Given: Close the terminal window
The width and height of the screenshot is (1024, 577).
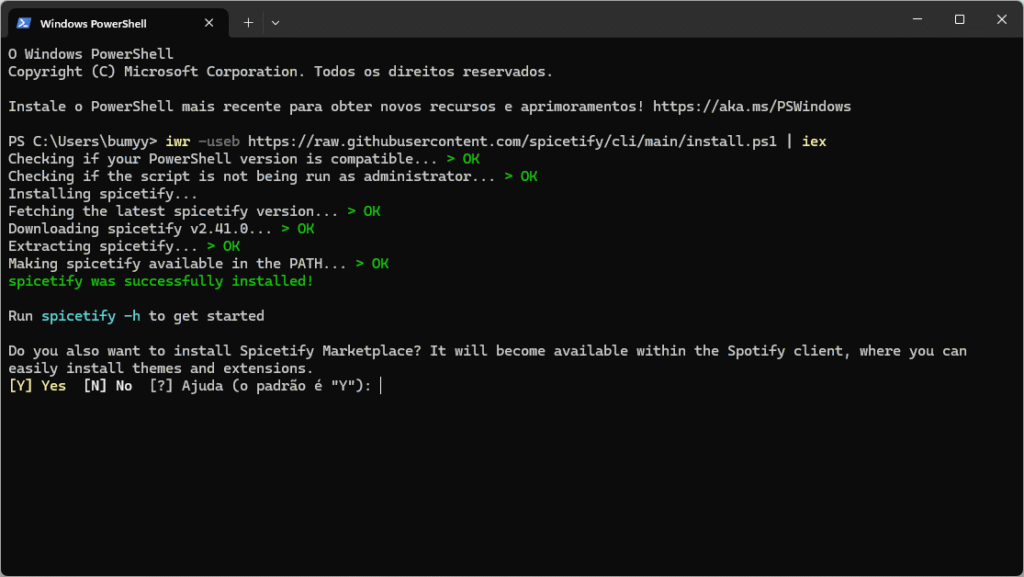Looking at the screenshot, I should coord(1001,20).
